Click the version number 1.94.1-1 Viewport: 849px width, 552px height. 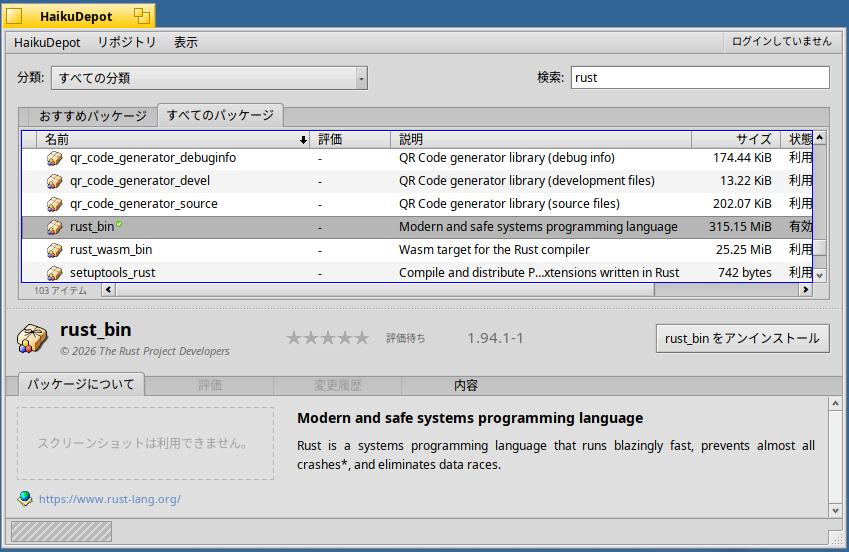click(x=495, y=338)
